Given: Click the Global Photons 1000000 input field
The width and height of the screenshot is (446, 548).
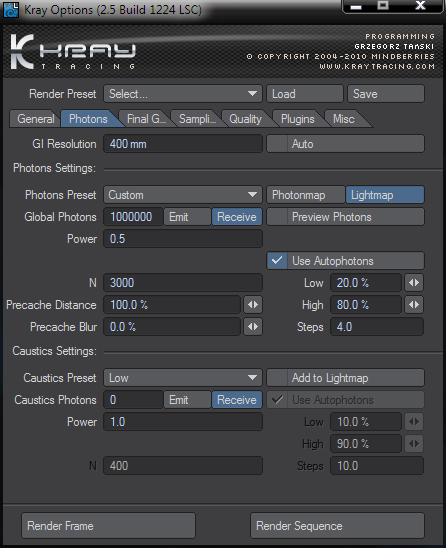Looking at the screenshot, I should tap(133, 217).
